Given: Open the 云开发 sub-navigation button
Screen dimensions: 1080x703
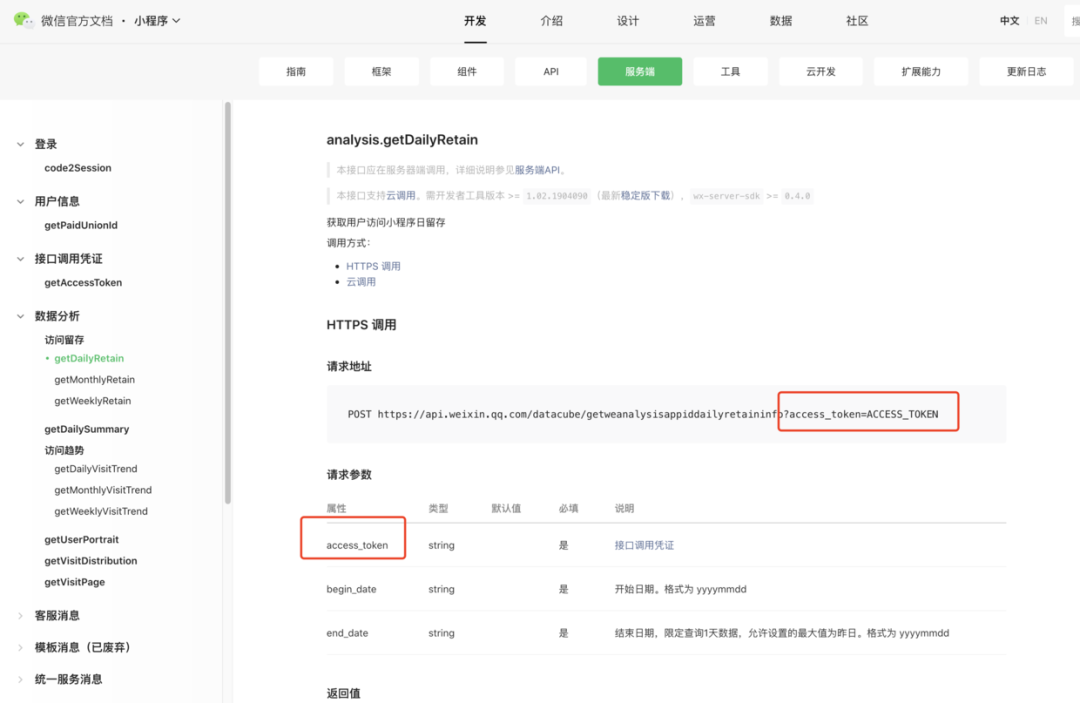Looking at the screenshot, I should (821, 72).
